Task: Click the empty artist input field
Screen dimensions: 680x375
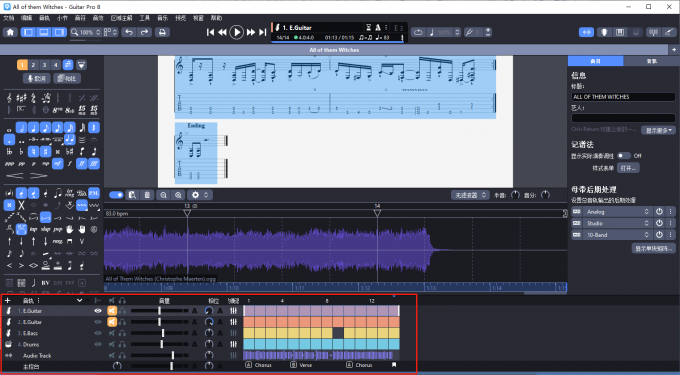Action: pos(623,118)
